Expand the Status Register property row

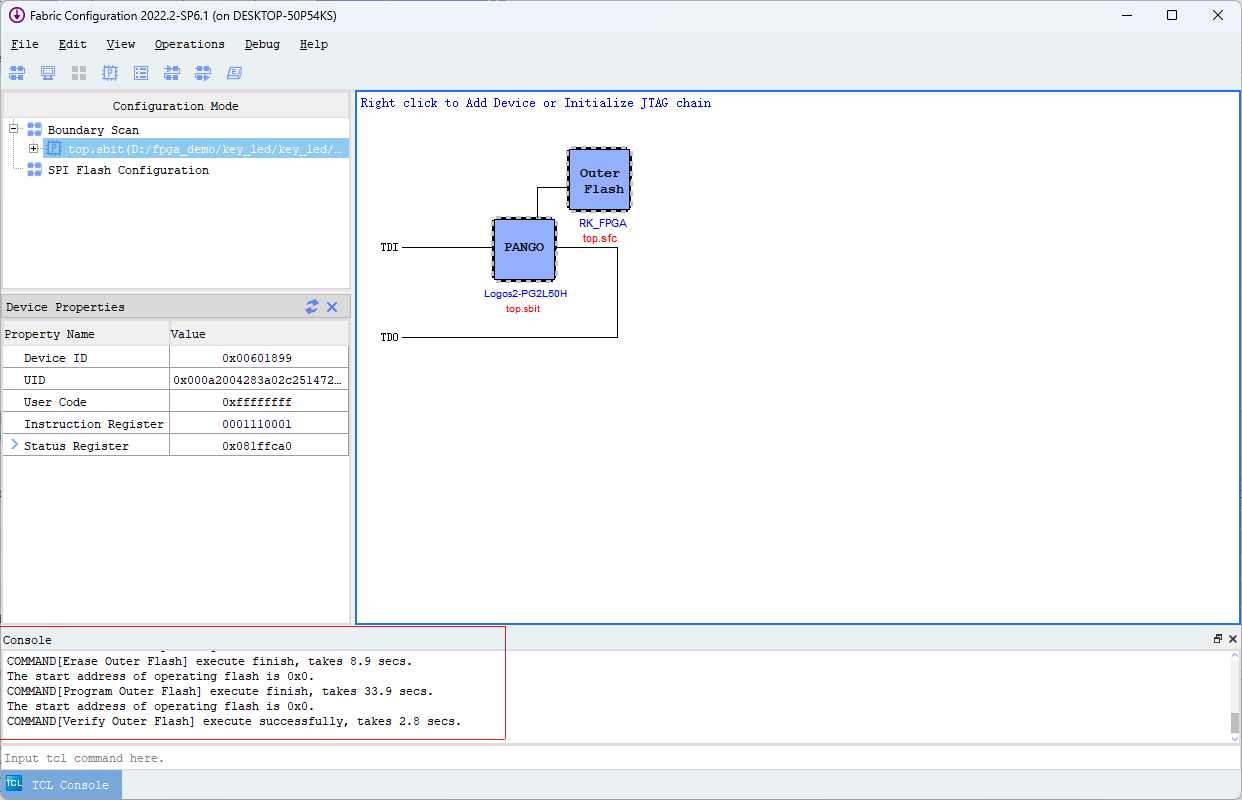point(12,445)
